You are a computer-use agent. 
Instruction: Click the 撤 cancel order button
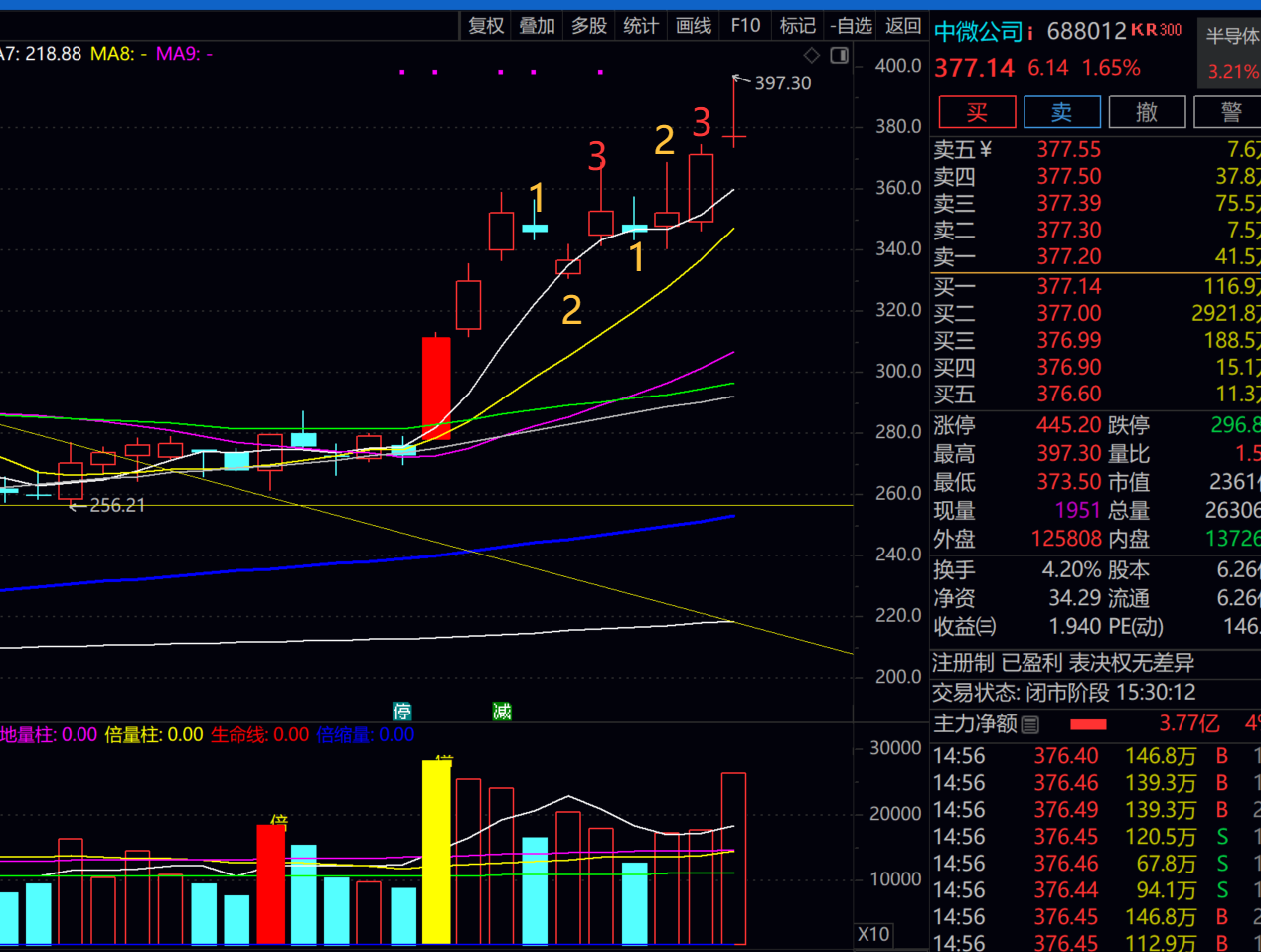pos(1147,112)
